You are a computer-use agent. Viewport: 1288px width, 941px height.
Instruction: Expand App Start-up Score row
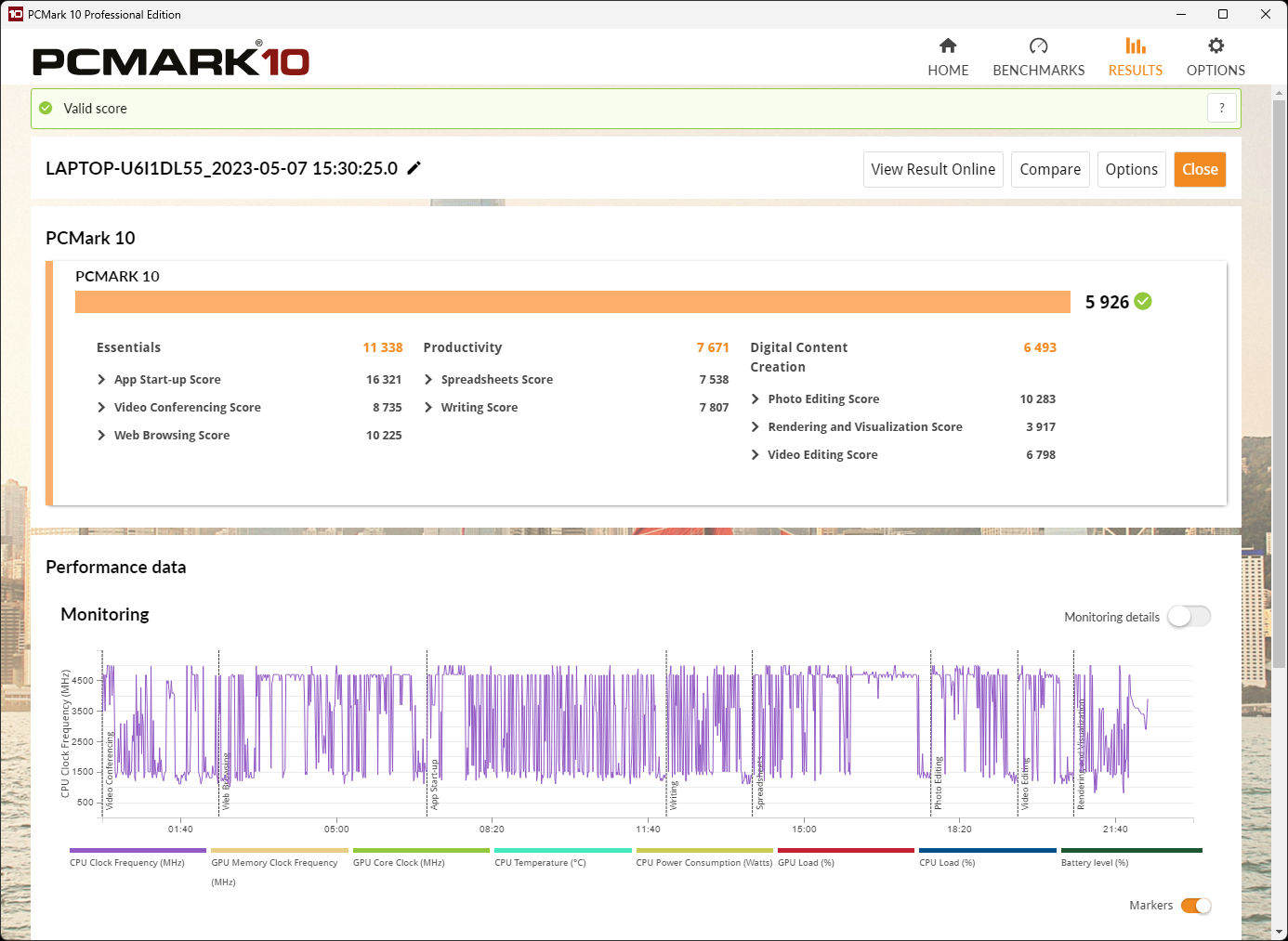(x=101, y=379)
